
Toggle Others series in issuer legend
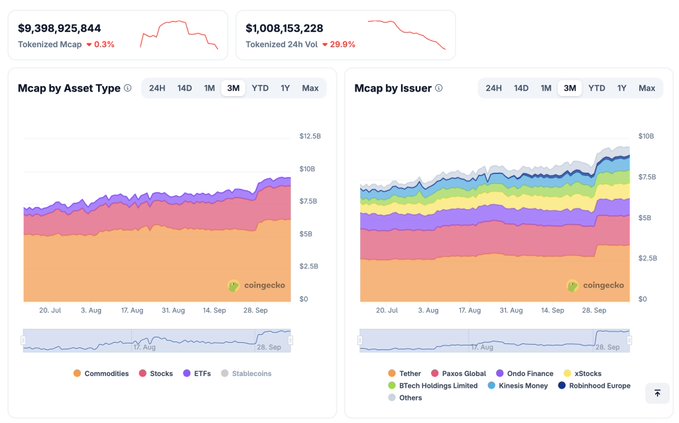point(405,397)
